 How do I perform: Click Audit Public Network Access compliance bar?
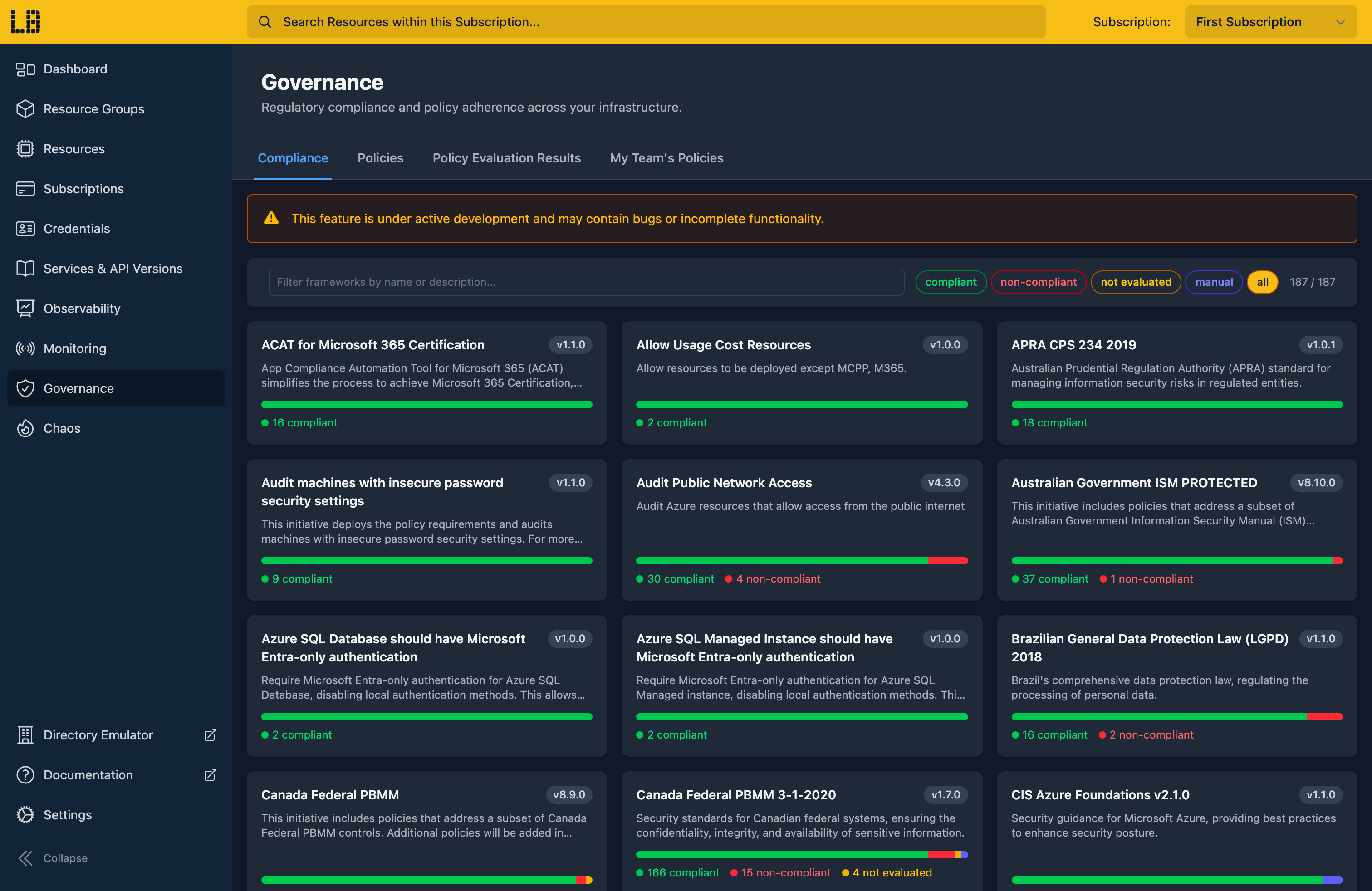coord(801,561)
